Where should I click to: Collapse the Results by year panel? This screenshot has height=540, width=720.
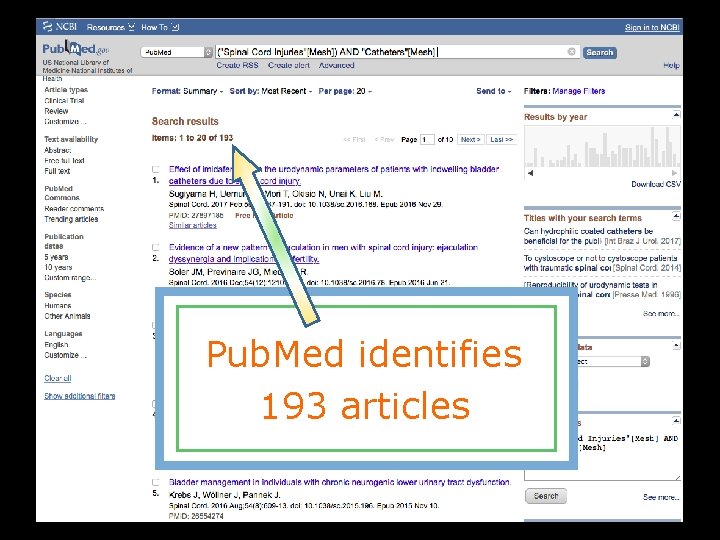click(676, 114)
